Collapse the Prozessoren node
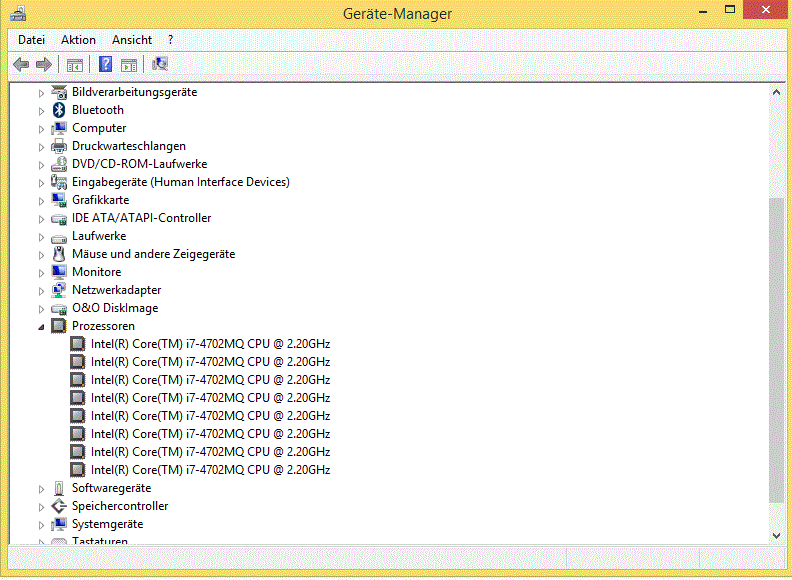792x580 pixels. tap(41, 327)
